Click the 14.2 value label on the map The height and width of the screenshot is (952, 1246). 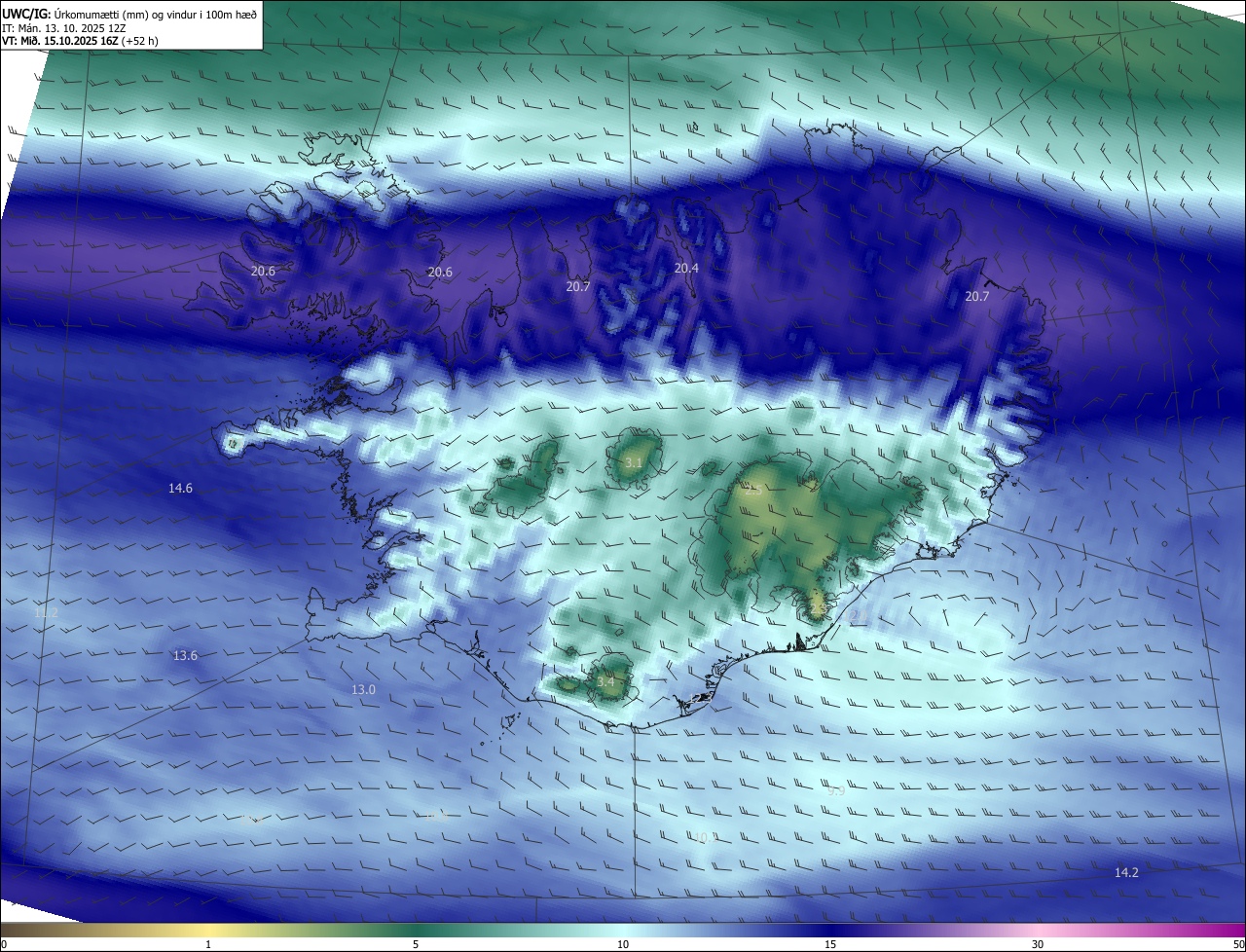click(x=1126, y=873)
